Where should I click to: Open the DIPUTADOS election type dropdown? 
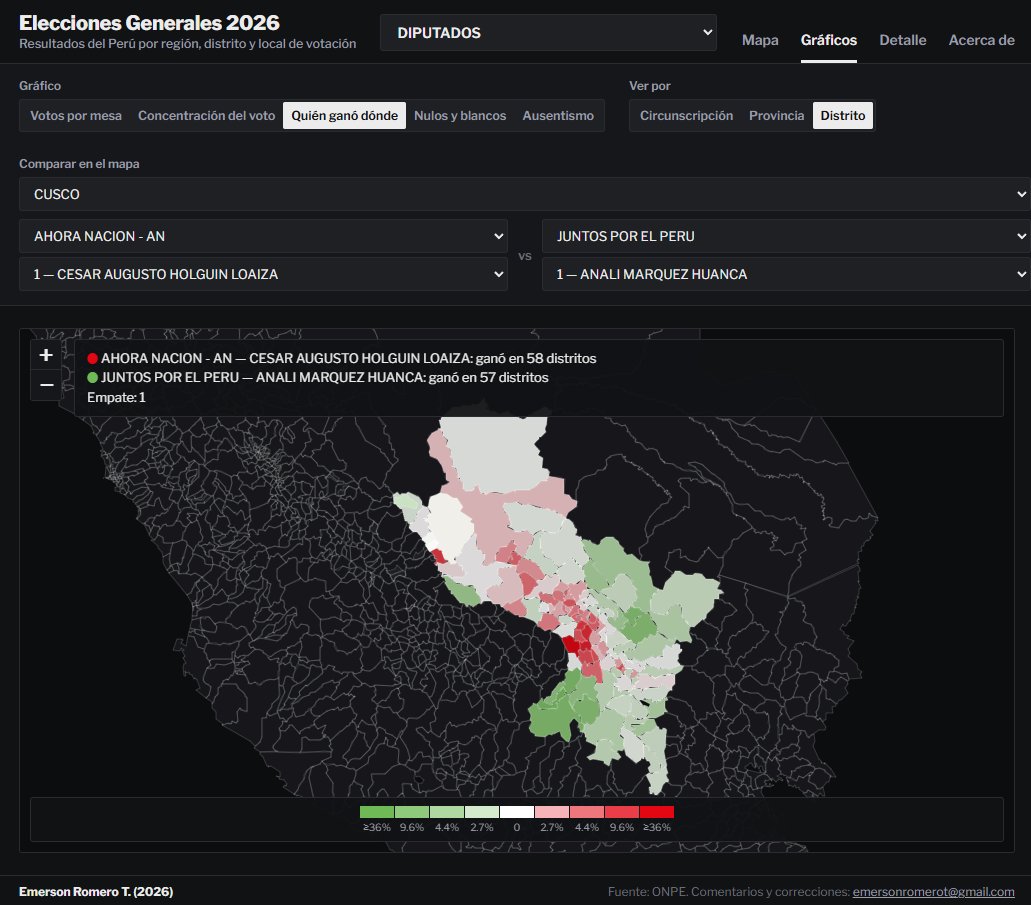pyautogui.click(x=548, y=33)
